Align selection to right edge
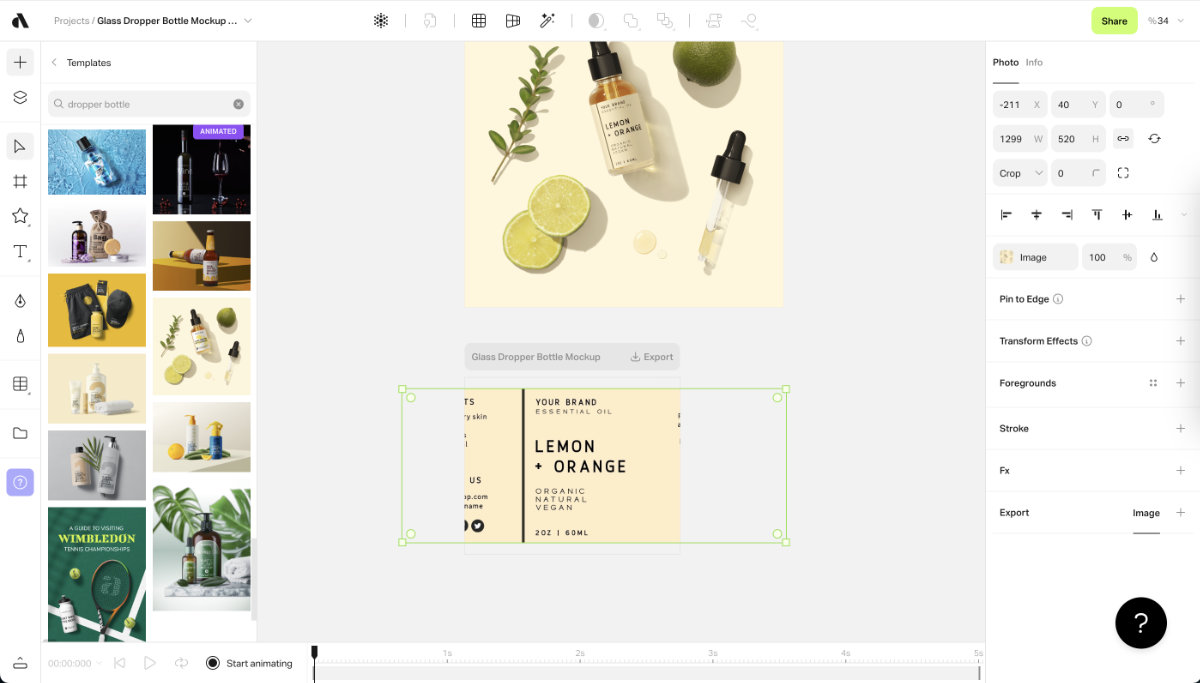The height and width of the screenshot is (683, 1200). [1067, 215]
